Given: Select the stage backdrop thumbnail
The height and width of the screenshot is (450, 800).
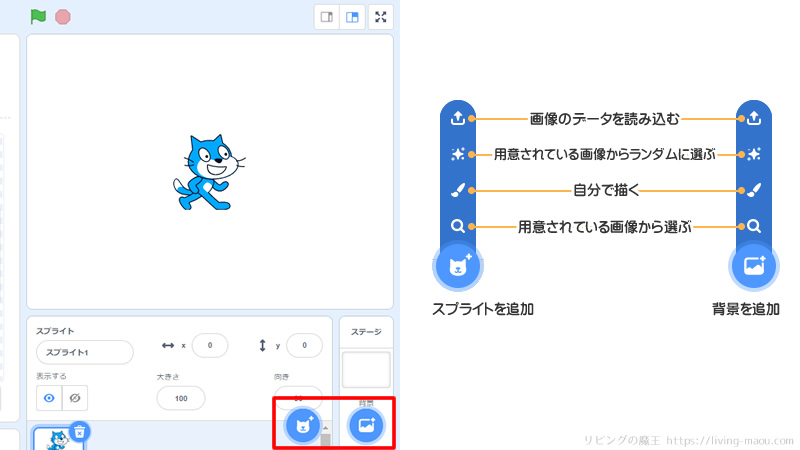Looking at the screenshot, I should click(x=366, y=369).
